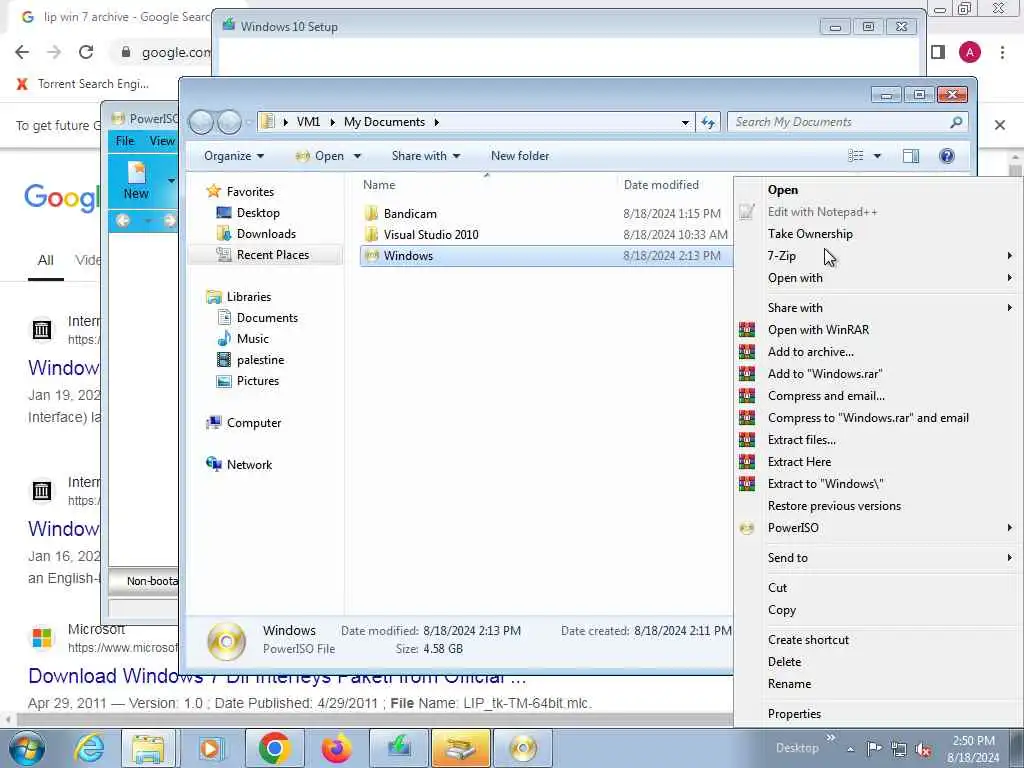Click VM1 in the address breadcrumb
1024x768 pixels.
click(x=308, y=122)
